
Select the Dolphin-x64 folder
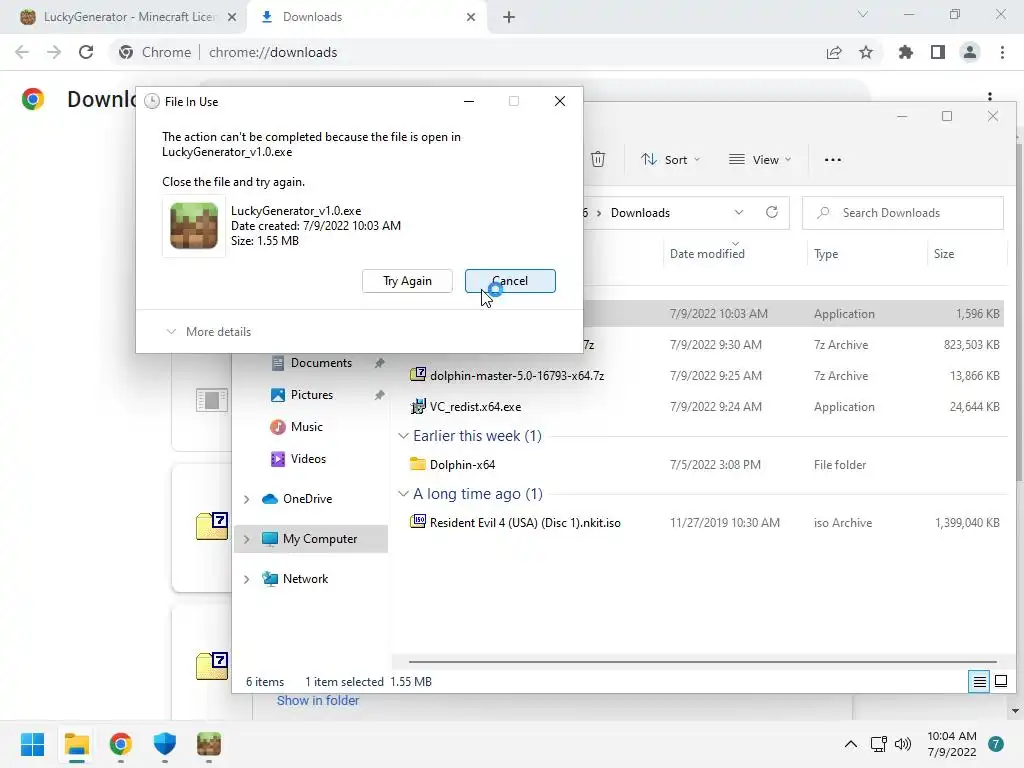click(462, 465)
